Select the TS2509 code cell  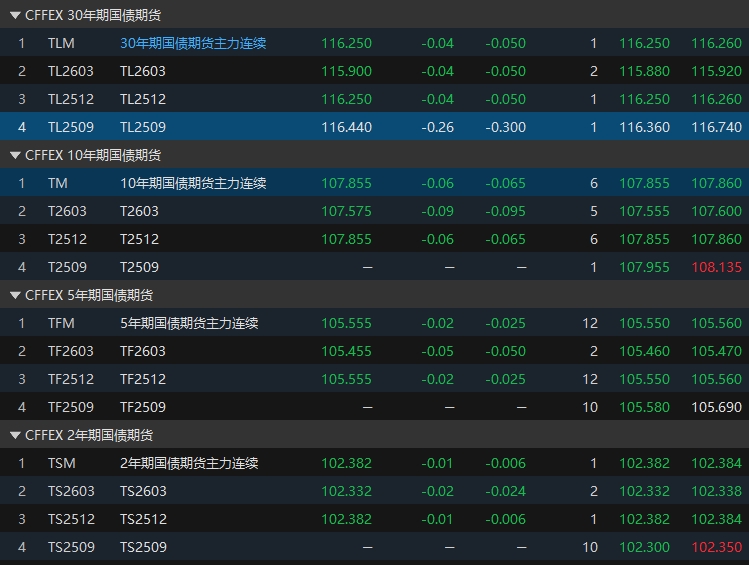click(71, 547)
